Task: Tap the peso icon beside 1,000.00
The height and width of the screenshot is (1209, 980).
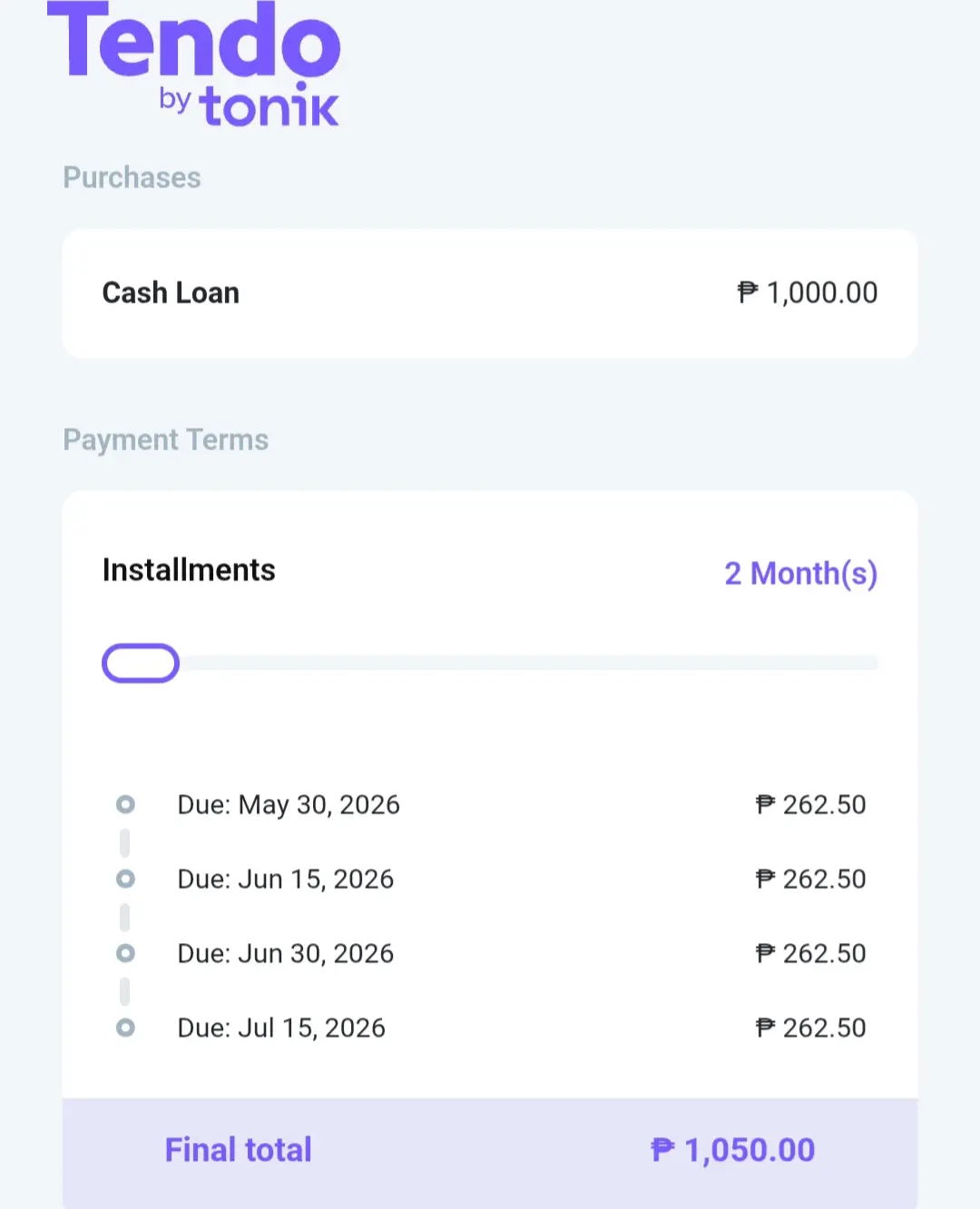Action: click(x=748, y=292)
